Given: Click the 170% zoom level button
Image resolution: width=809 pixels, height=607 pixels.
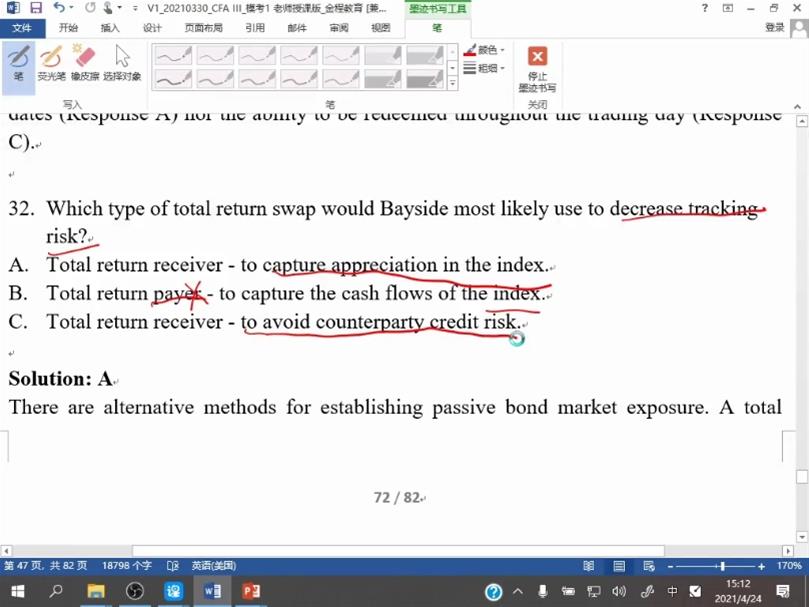Looking at the screenshot, I should [x=790, y=566].
